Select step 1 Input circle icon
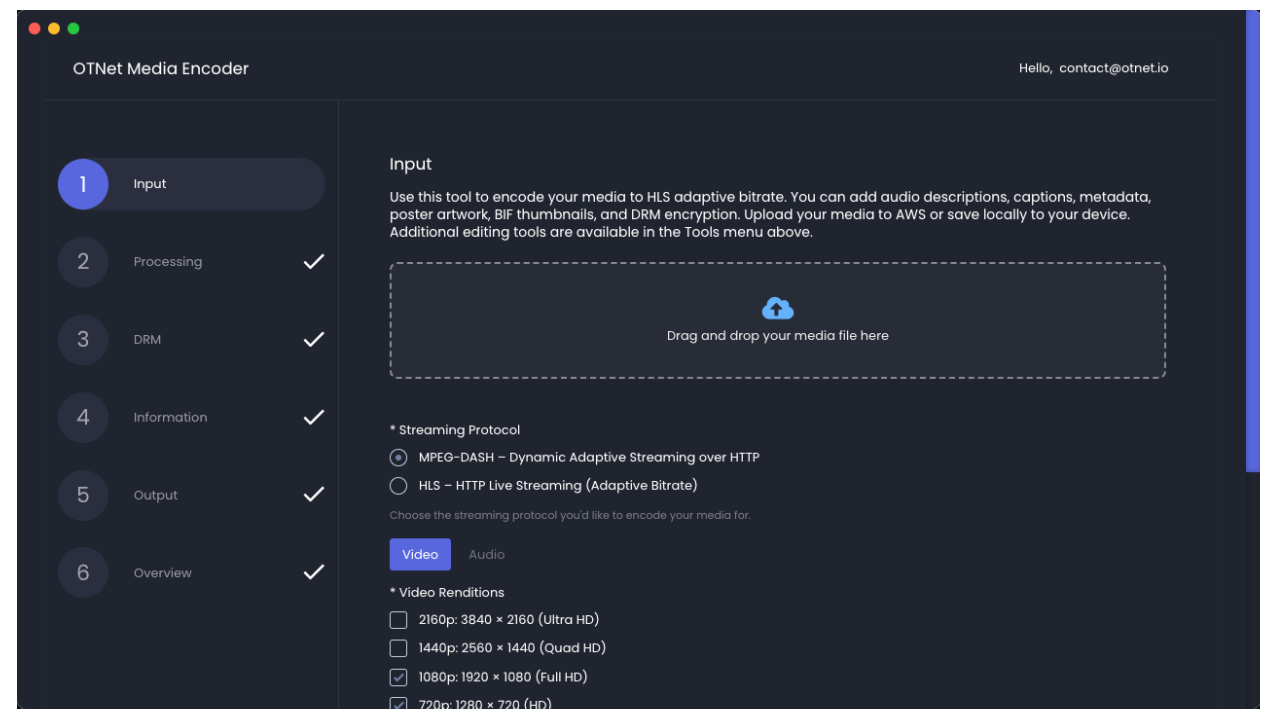Viewport: 1277px width, 718px height. pos(83,184)
